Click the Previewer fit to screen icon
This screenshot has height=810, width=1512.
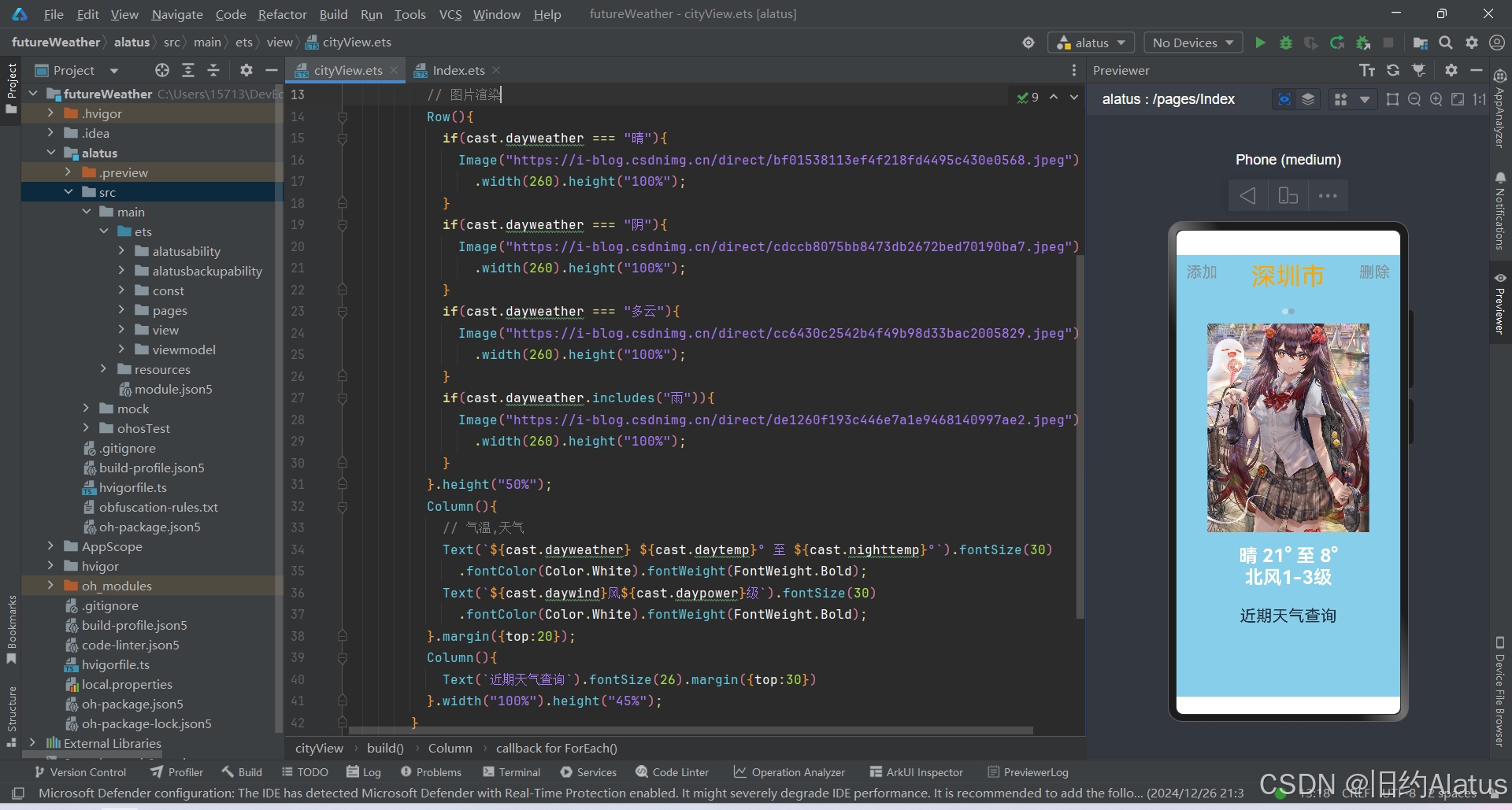(1458, 99)
